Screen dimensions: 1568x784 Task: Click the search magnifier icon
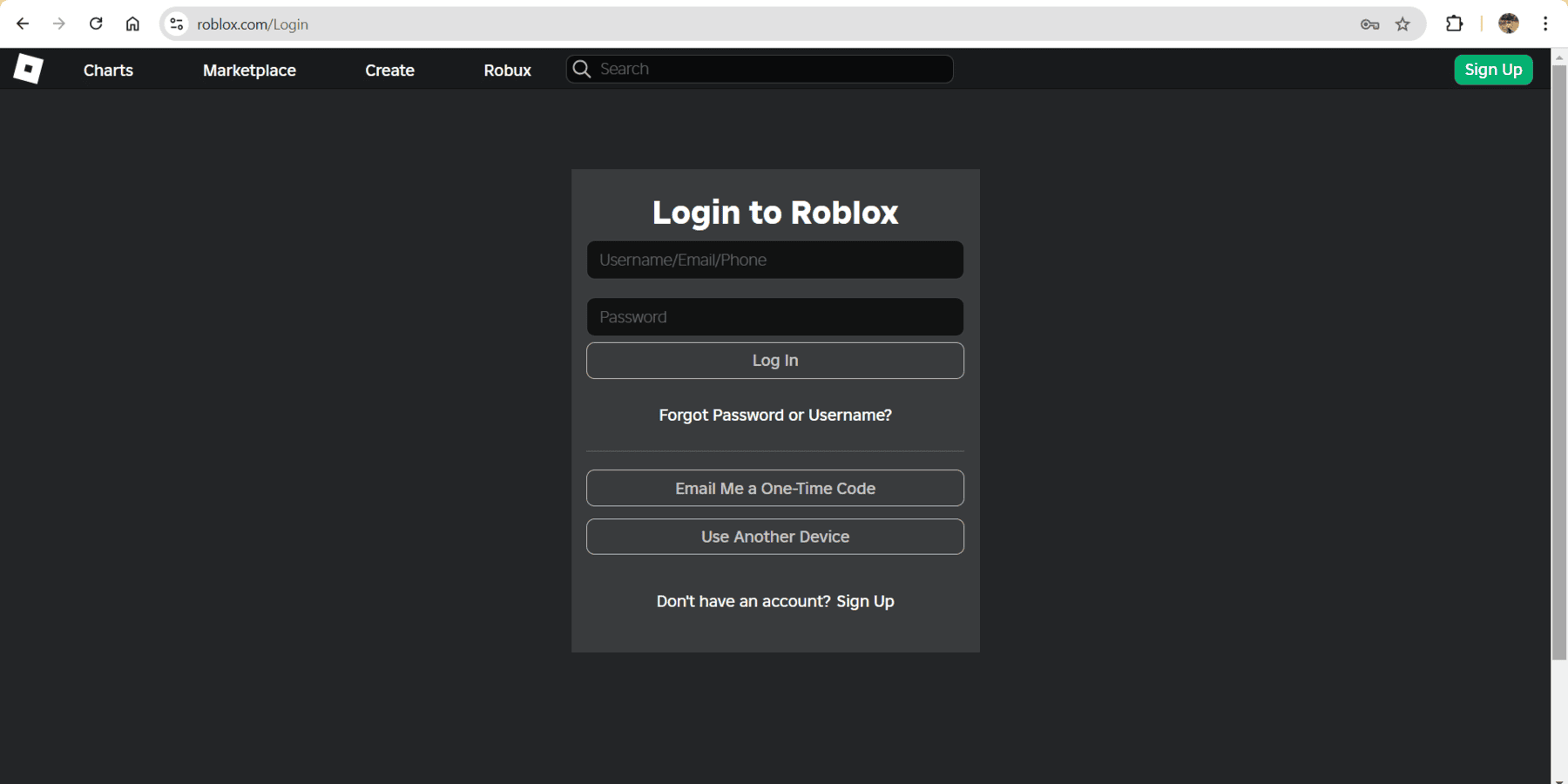point(581,68)
